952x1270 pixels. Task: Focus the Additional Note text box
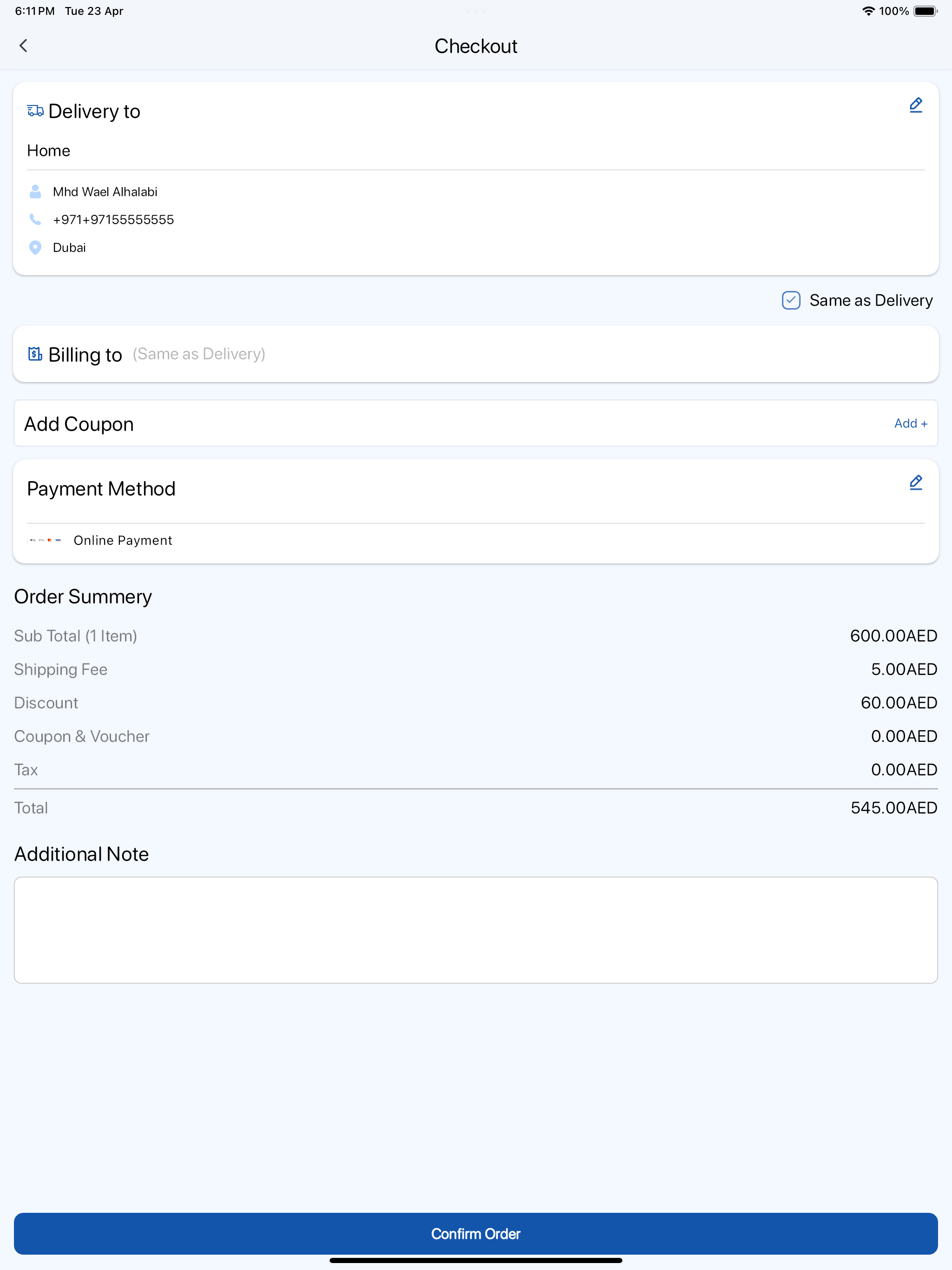tap(476, 930)
